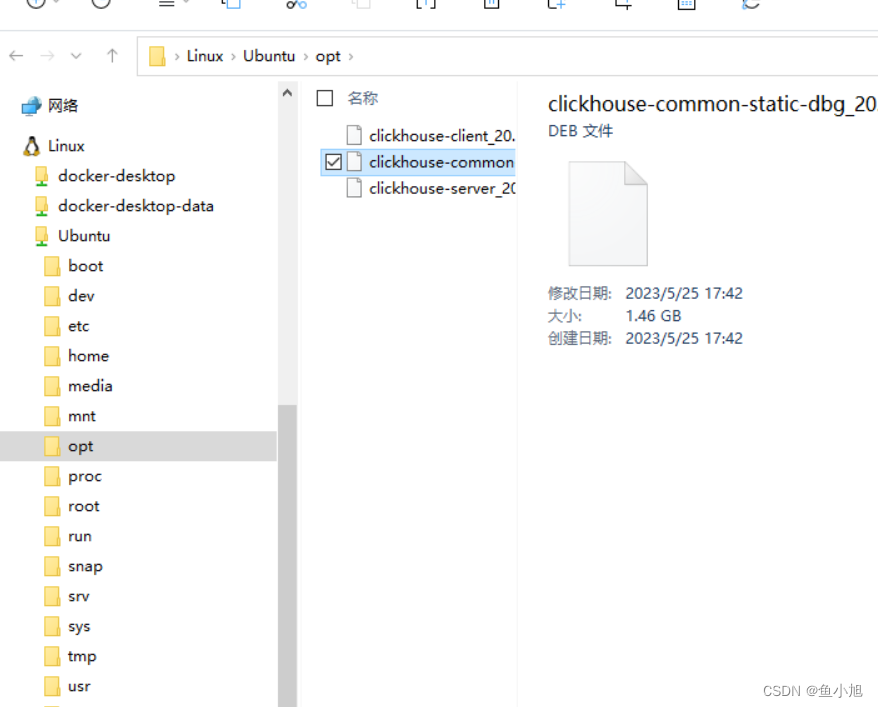
Task: Select the clickhouse-common file name
Action: tap(441, 162)
